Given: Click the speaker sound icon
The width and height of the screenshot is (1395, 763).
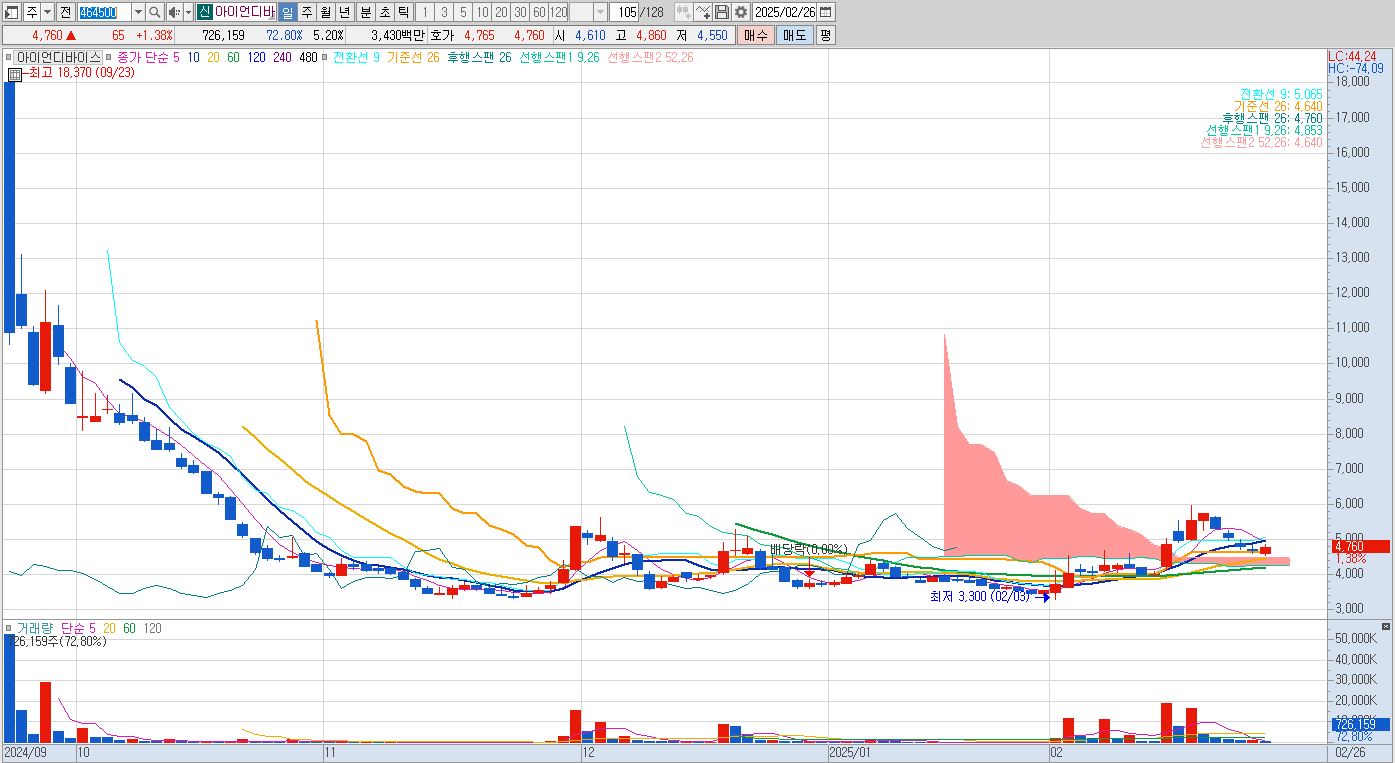Looking at the screenshot, I should (x=174, y=12).
